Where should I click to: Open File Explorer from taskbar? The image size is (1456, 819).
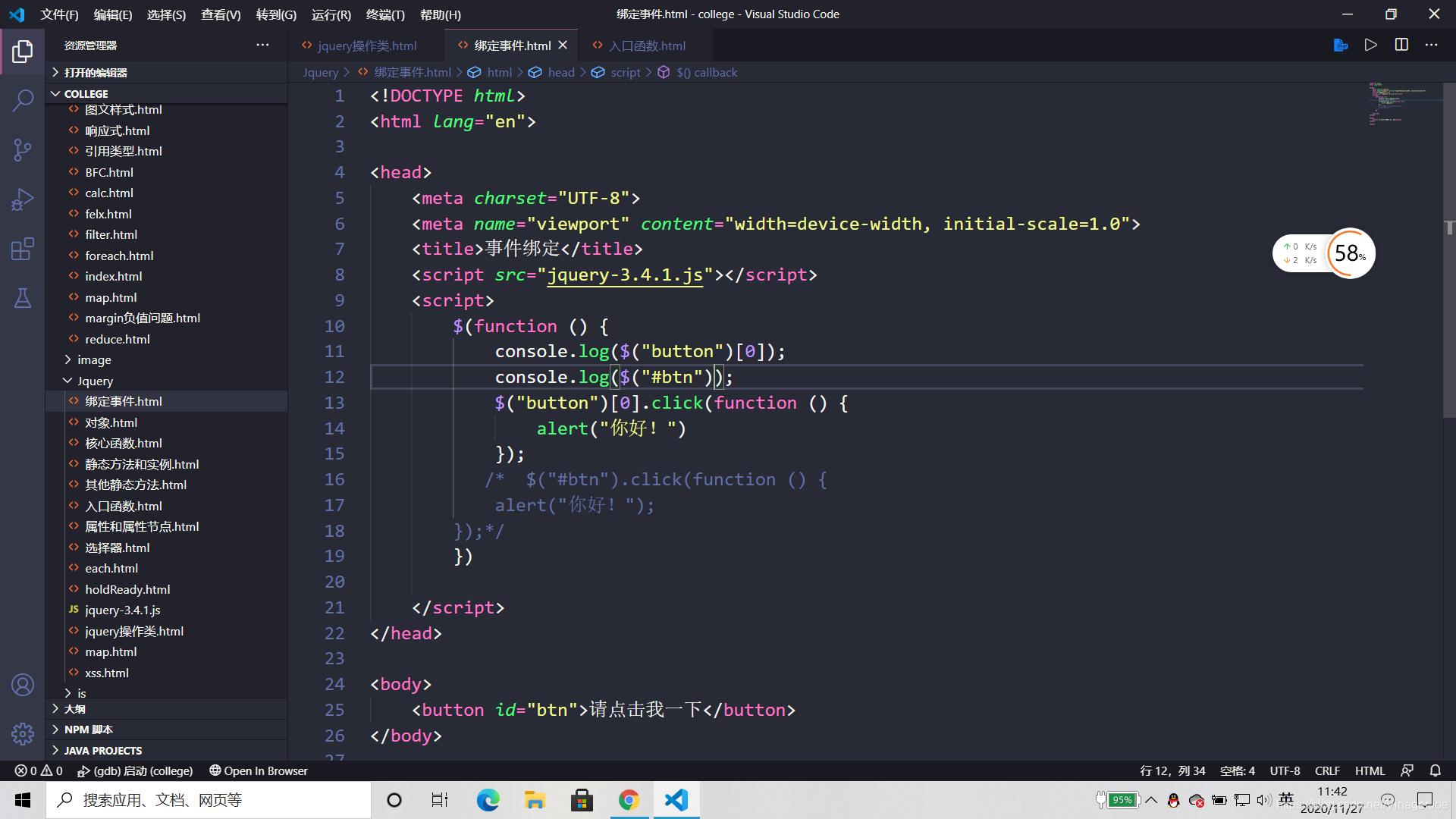tap(535, 800)
